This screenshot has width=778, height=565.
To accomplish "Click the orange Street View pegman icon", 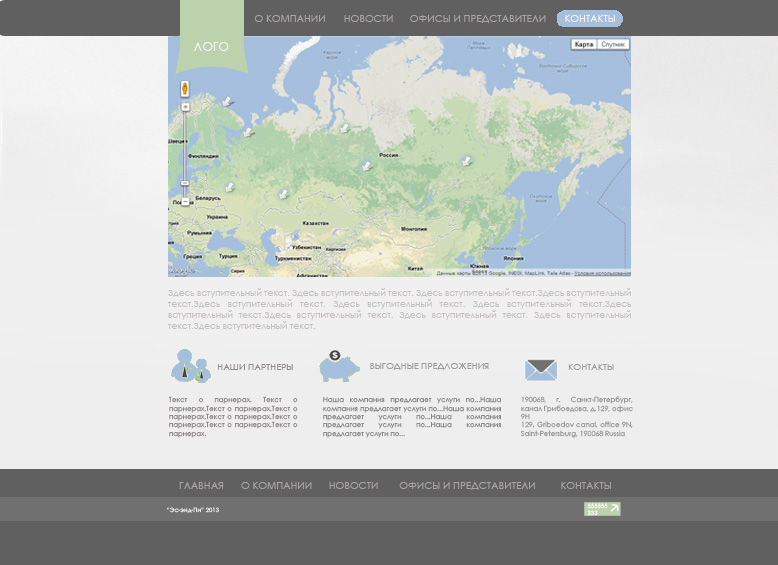I will 185,88.
